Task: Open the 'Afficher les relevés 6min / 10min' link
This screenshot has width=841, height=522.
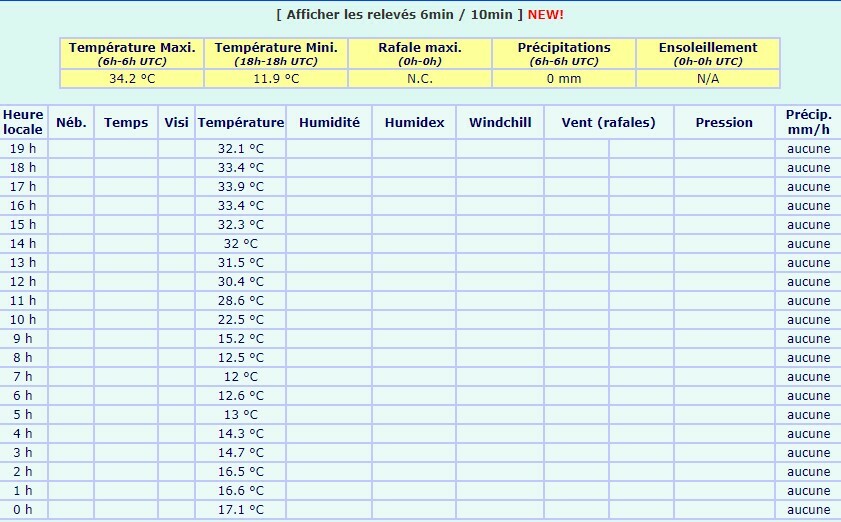Action: [399, 14]
